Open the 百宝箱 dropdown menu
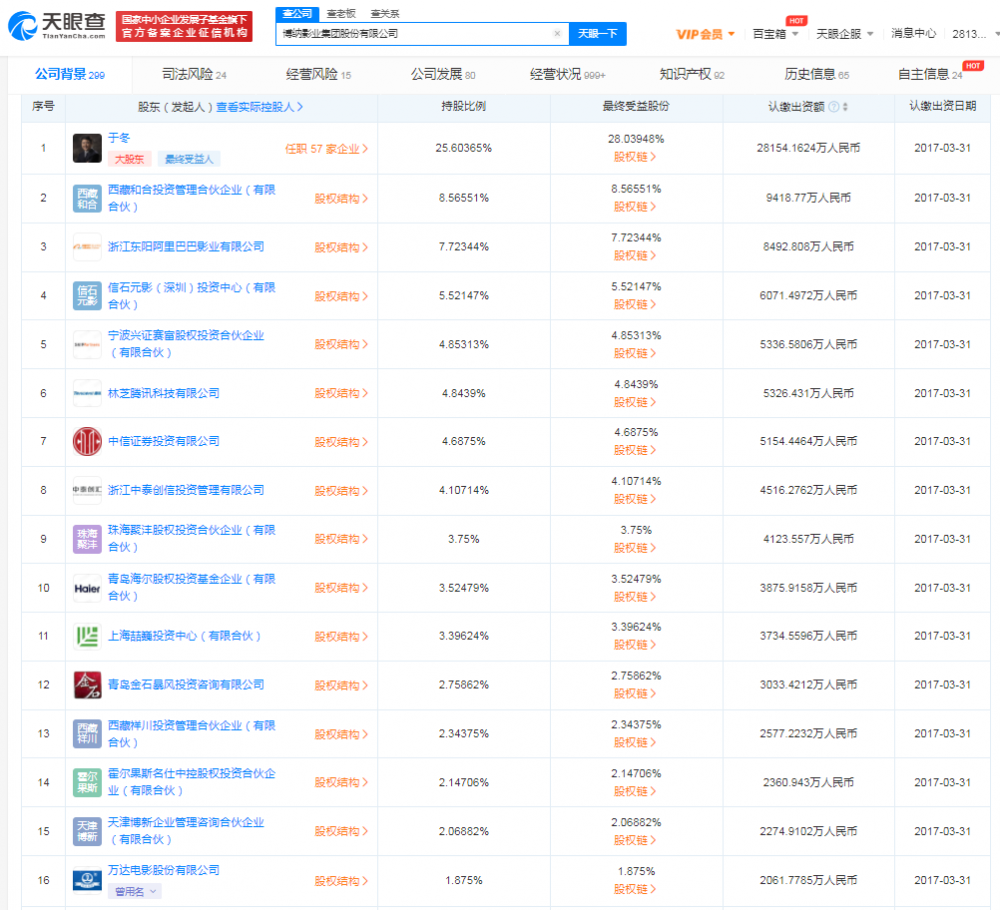1000x910 pixels. 776,34
